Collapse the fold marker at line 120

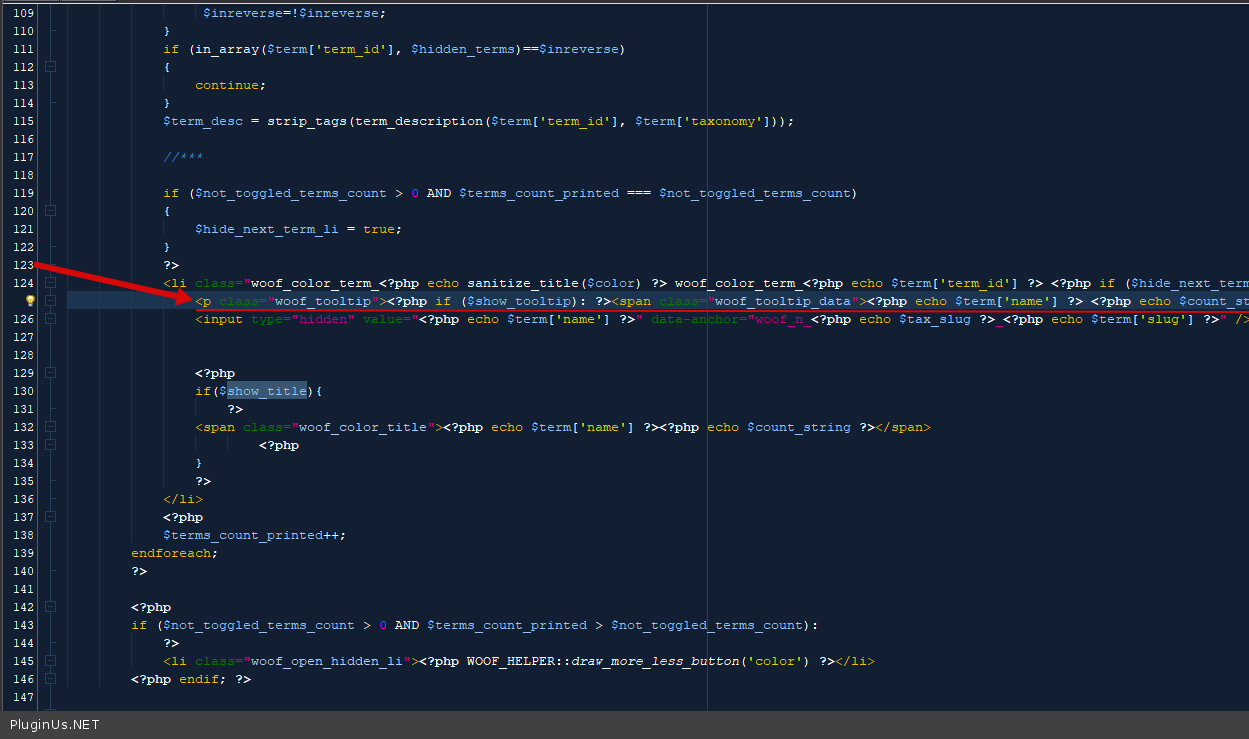tap(50, 211)
